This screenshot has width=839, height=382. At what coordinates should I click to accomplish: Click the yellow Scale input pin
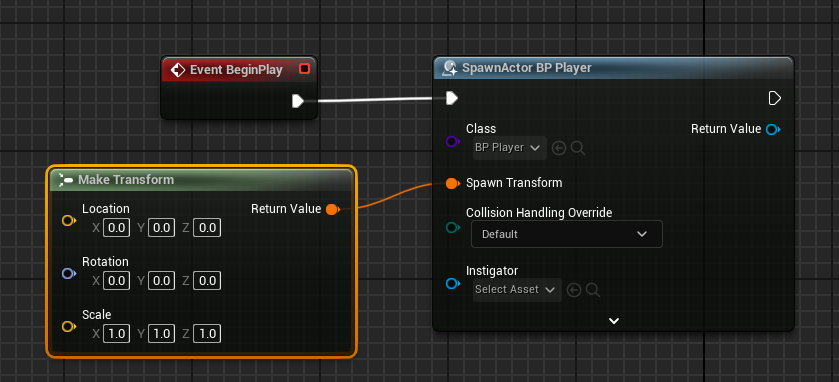point(69,326)
